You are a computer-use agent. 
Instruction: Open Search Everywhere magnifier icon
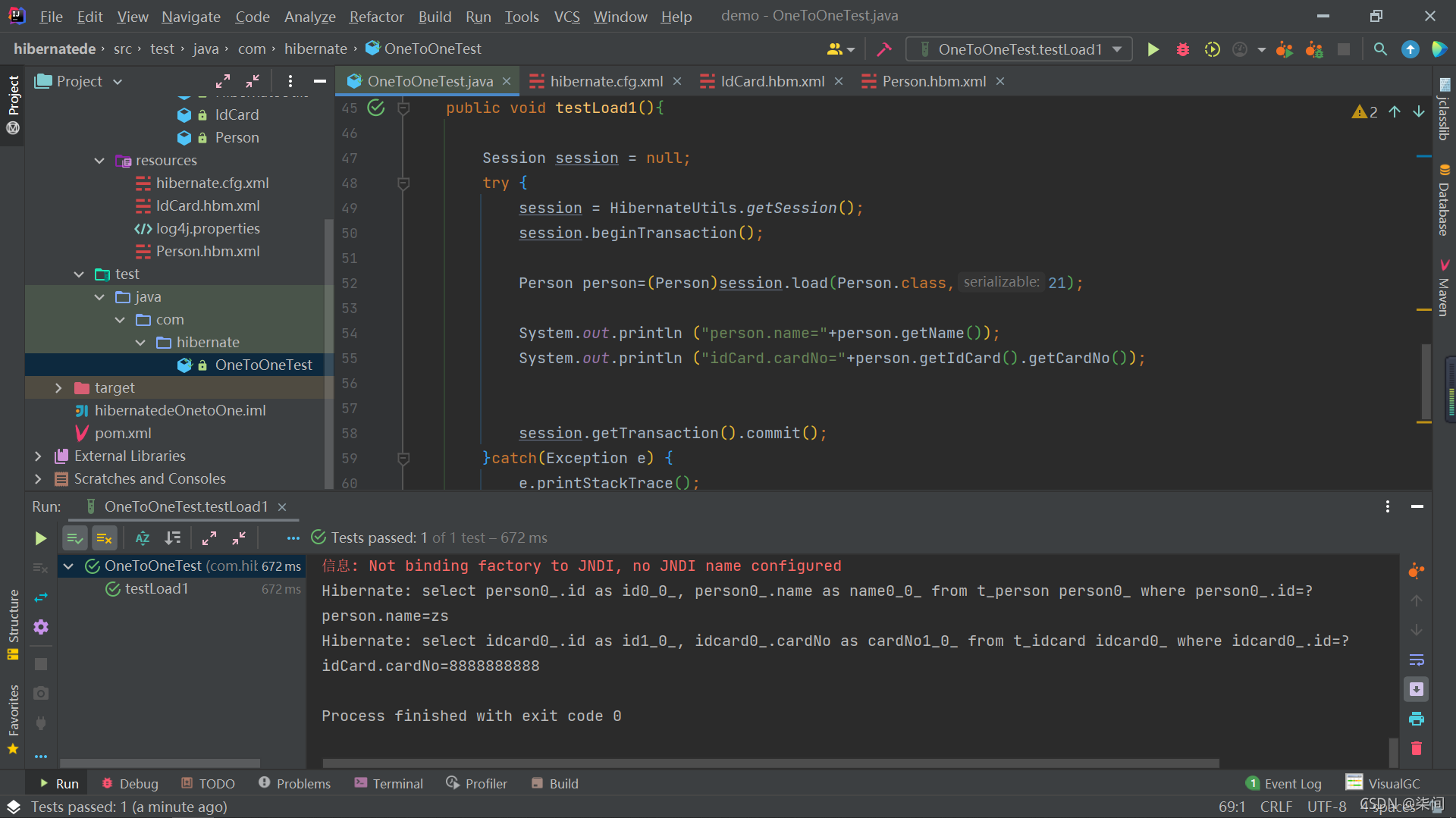pos(1380,49)
